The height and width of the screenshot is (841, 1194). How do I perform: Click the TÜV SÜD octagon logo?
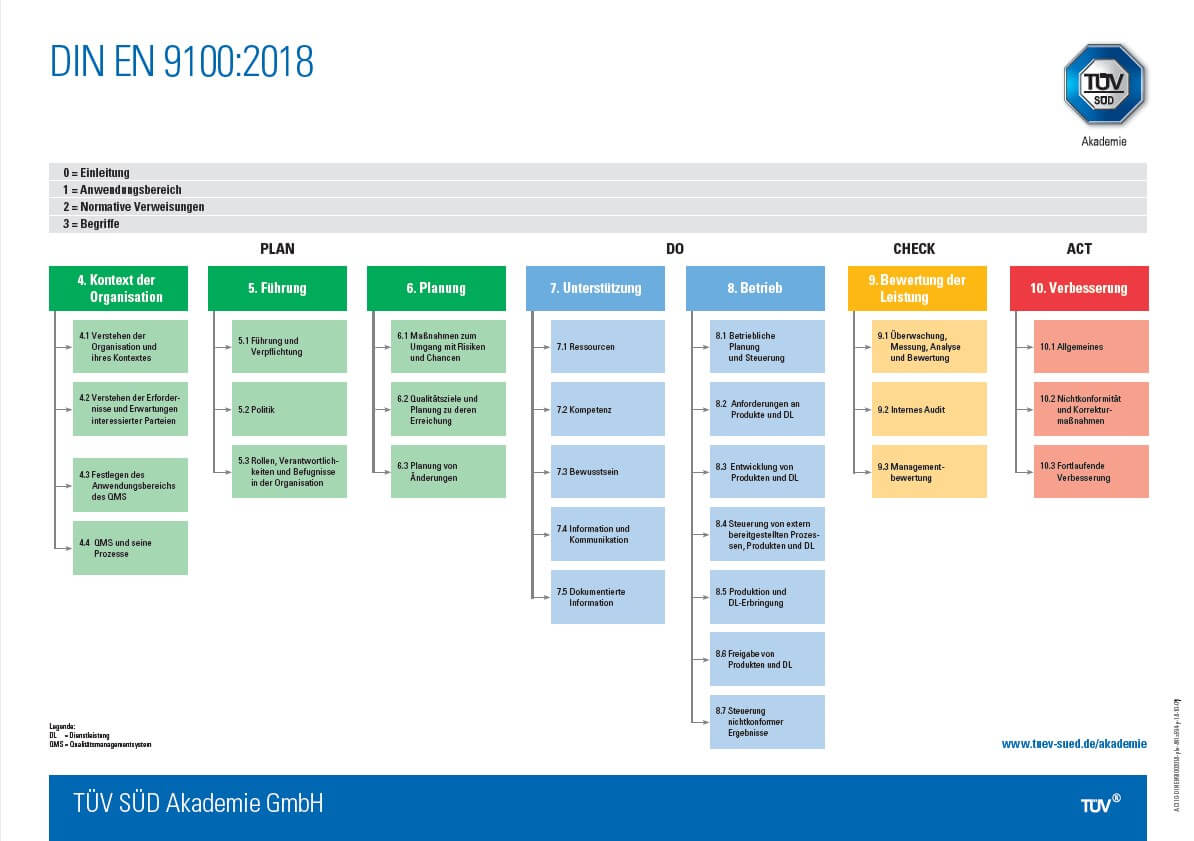1104,84
